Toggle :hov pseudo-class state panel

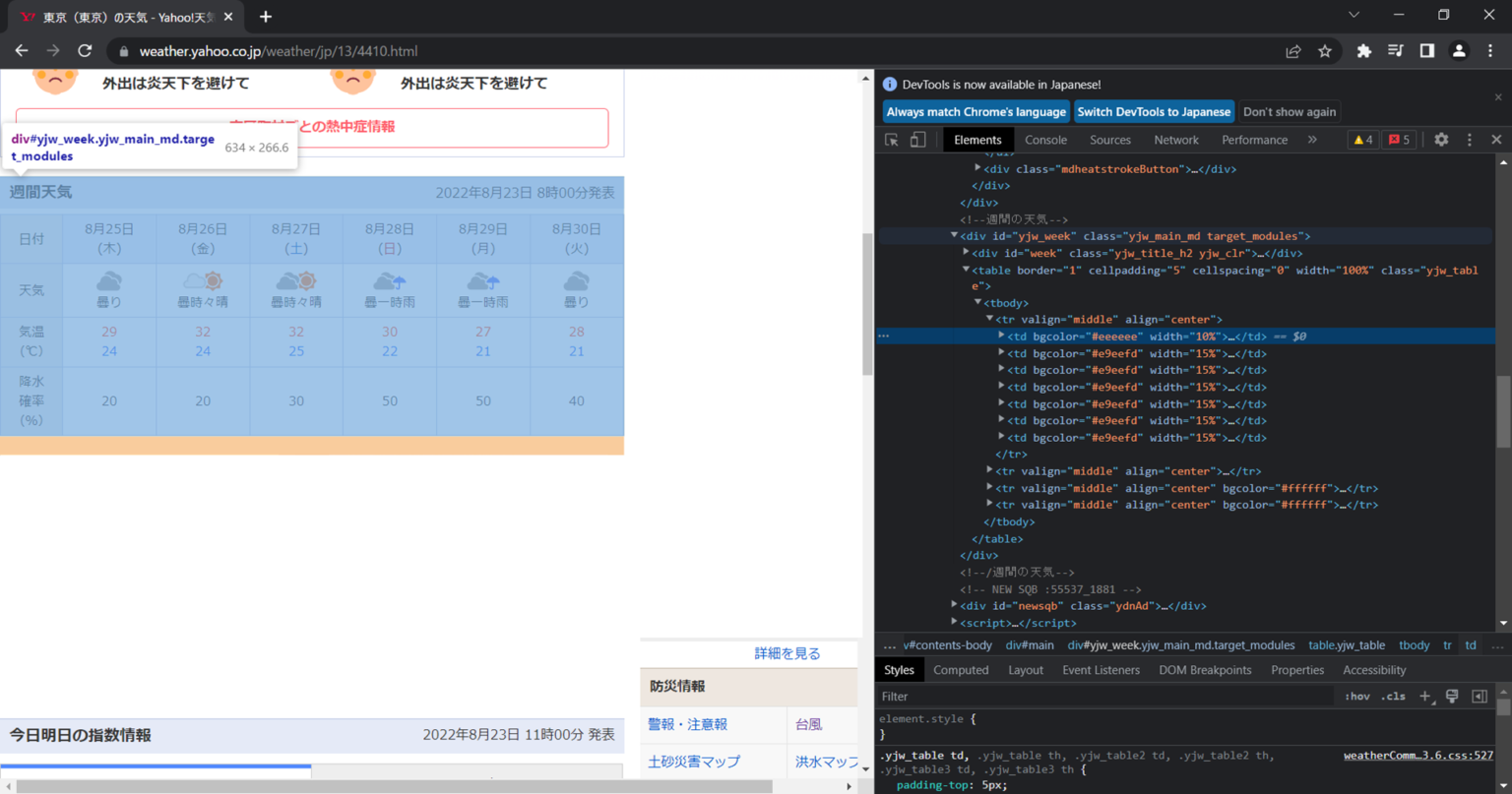tap(1355, 696)
